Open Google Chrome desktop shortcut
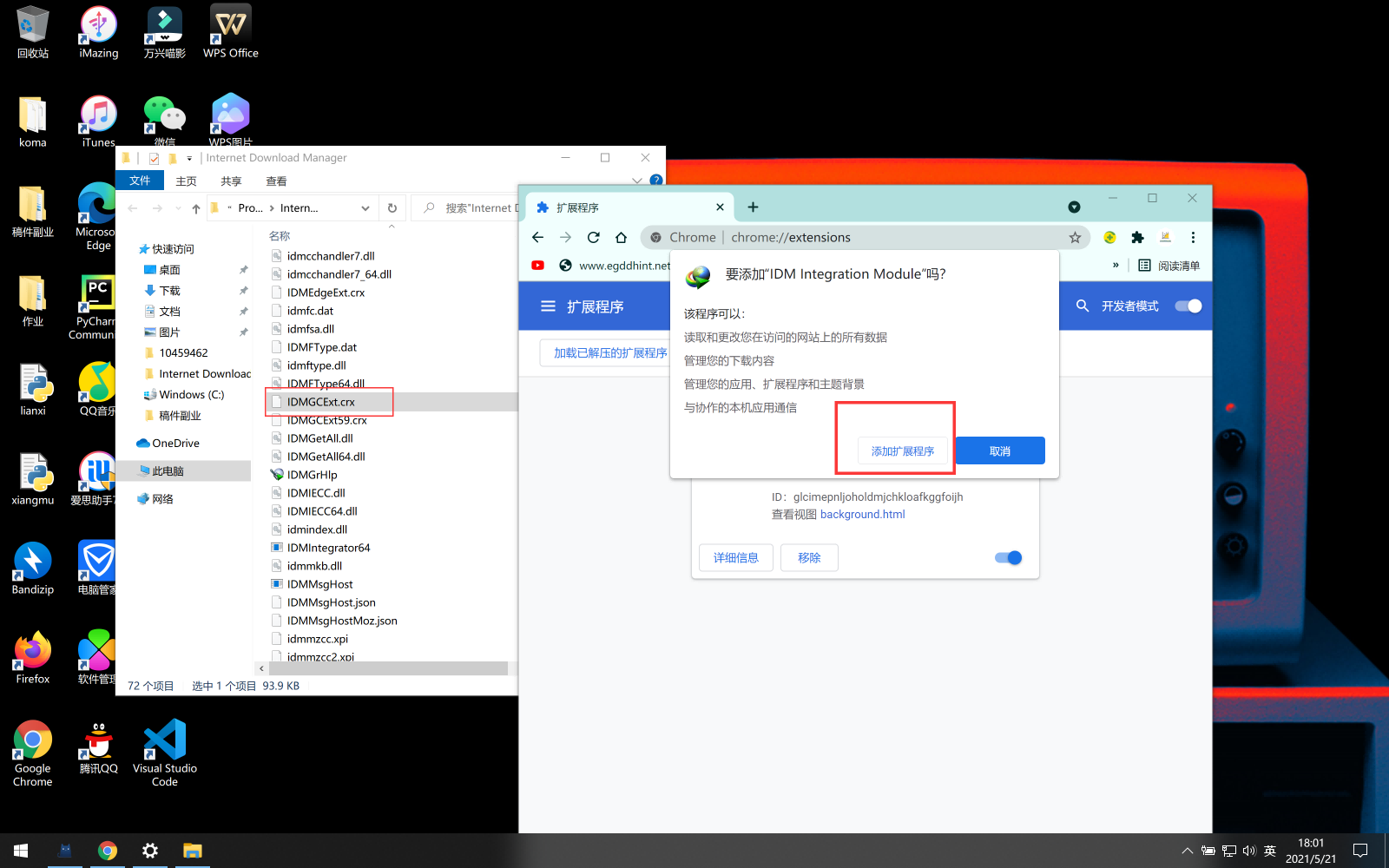 point(33,753)
